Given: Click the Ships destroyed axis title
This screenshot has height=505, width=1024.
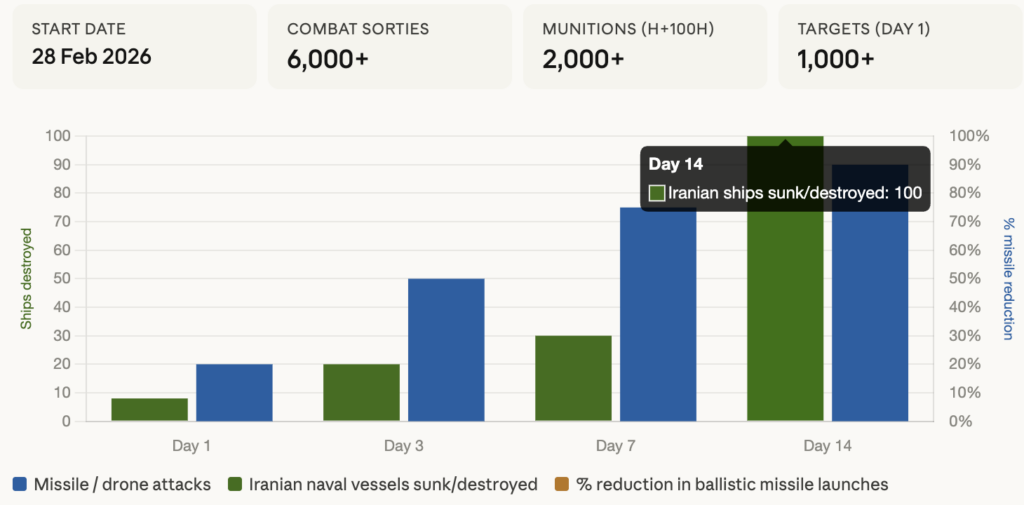Looking at the screenshot, I should 27,279.
